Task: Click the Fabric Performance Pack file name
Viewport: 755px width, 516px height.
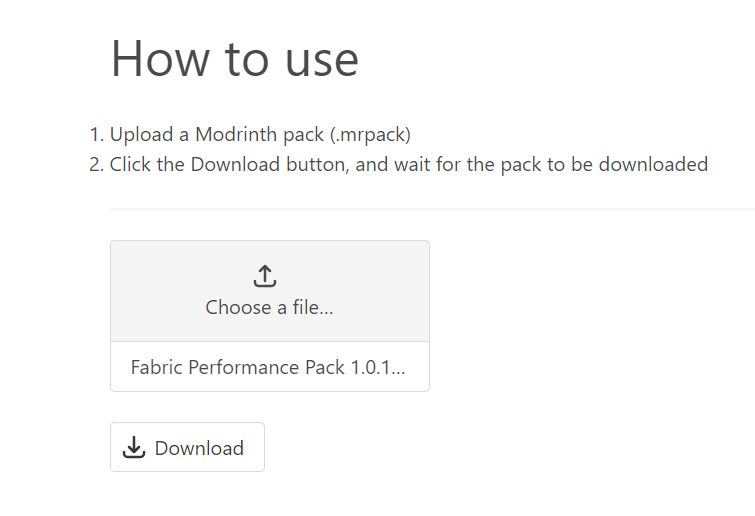Action: point(268,367)
